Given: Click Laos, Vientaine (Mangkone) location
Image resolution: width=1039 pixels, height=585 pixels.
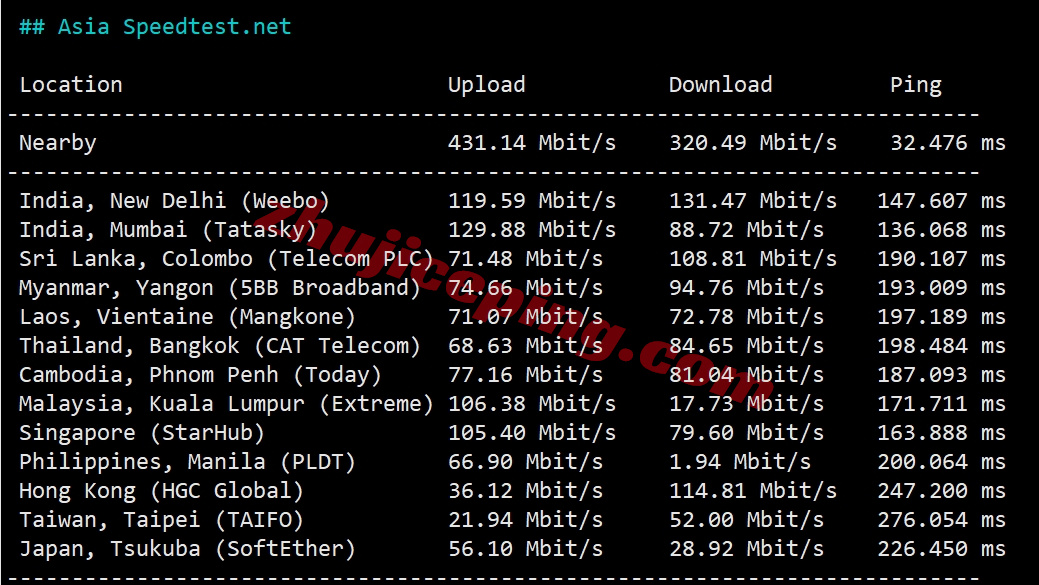Looking at the screenshot, I should coord(187,317).
